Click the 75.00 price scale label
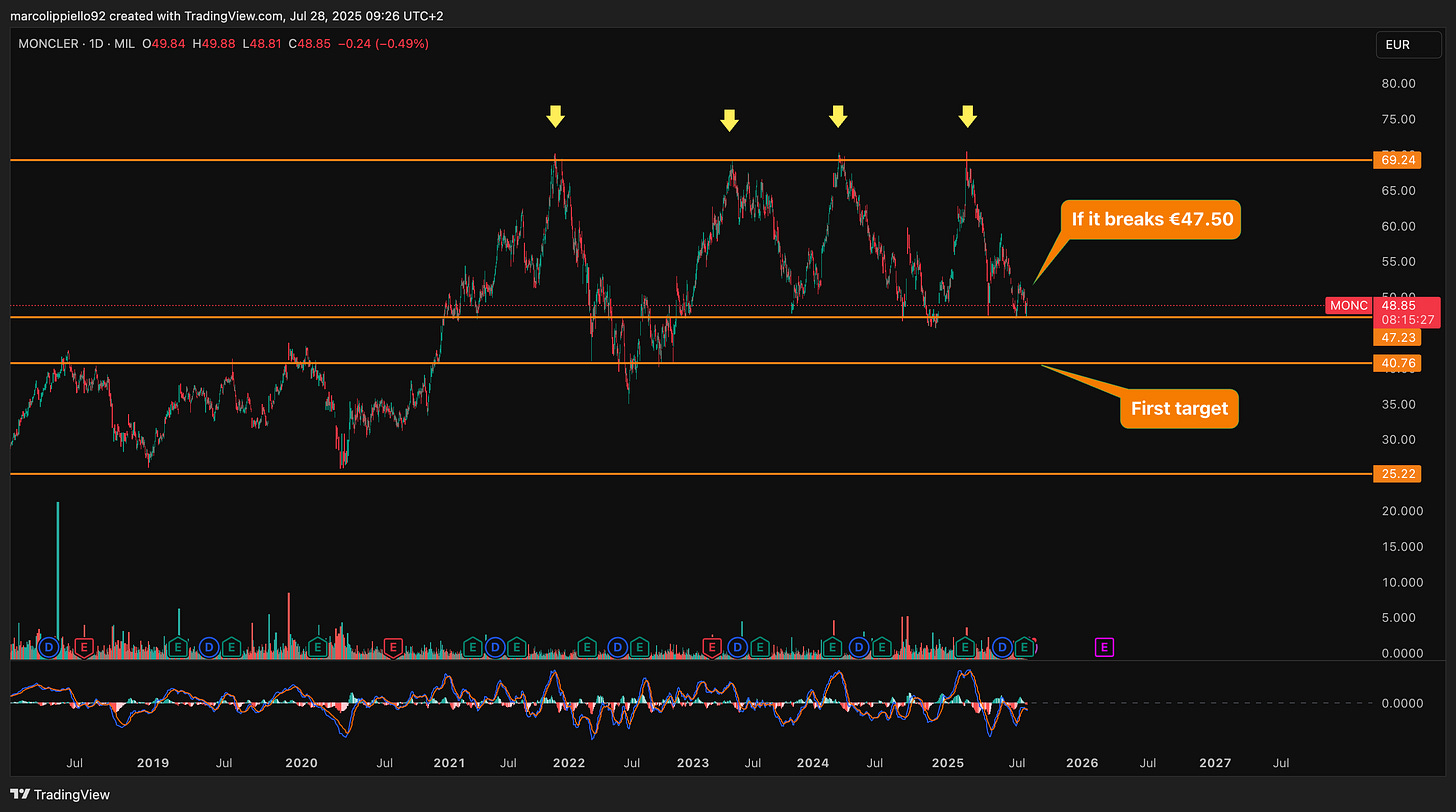The width and height of the screenshot is (1456, 812). coord(1397,119)
